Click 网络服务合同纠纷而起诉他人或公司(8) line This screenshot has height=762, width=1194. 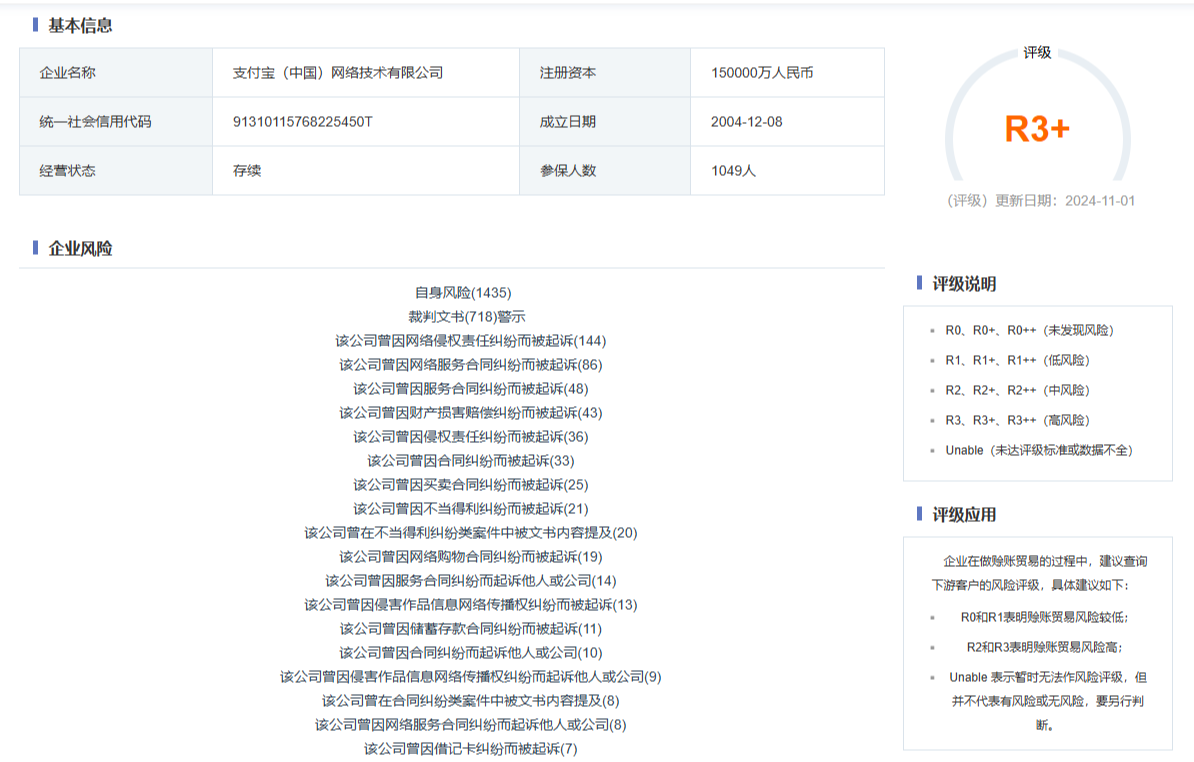pyautogui.click(x=471, y=724)
